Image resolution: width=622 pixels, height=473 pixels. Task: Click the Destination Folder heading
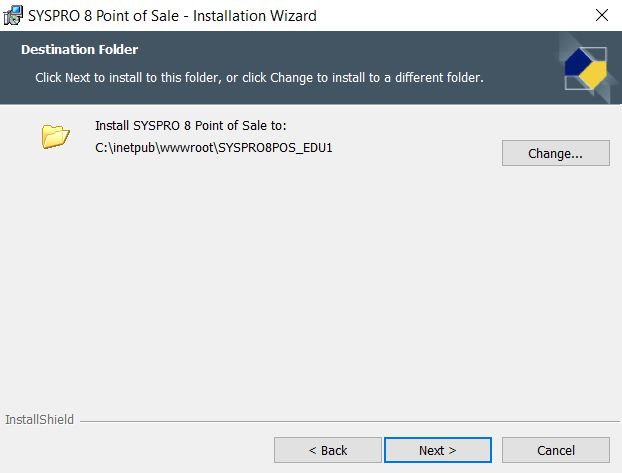click(79, 49)
